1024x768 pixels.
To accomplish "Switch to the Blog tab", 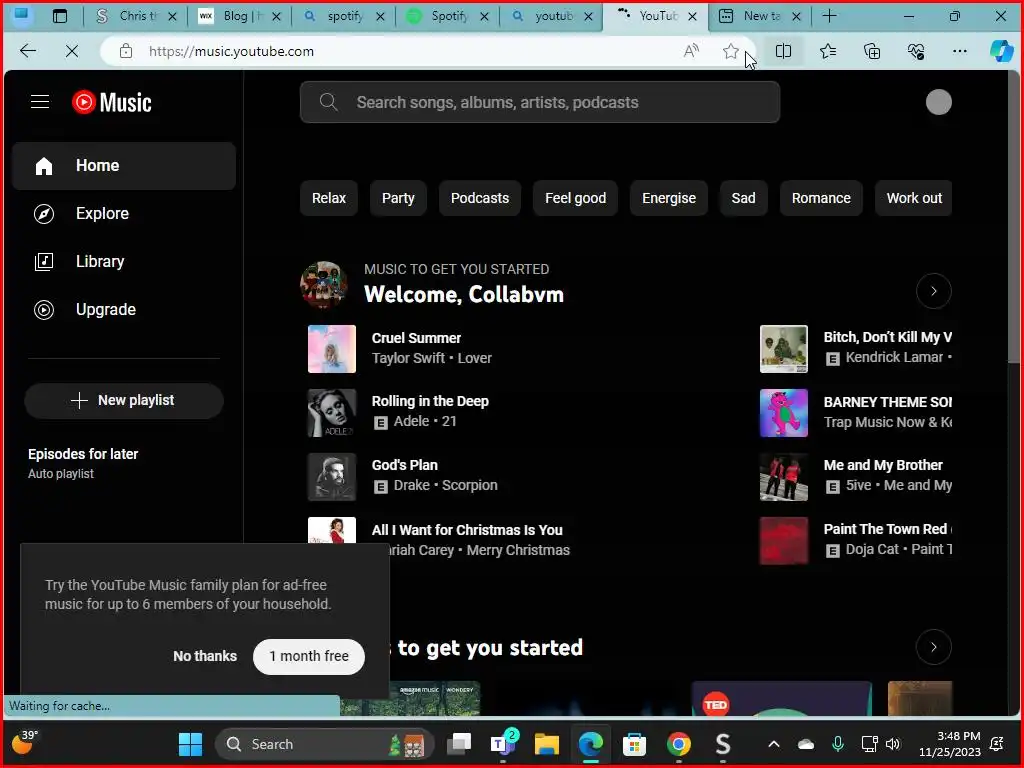I will pos(240,16).
